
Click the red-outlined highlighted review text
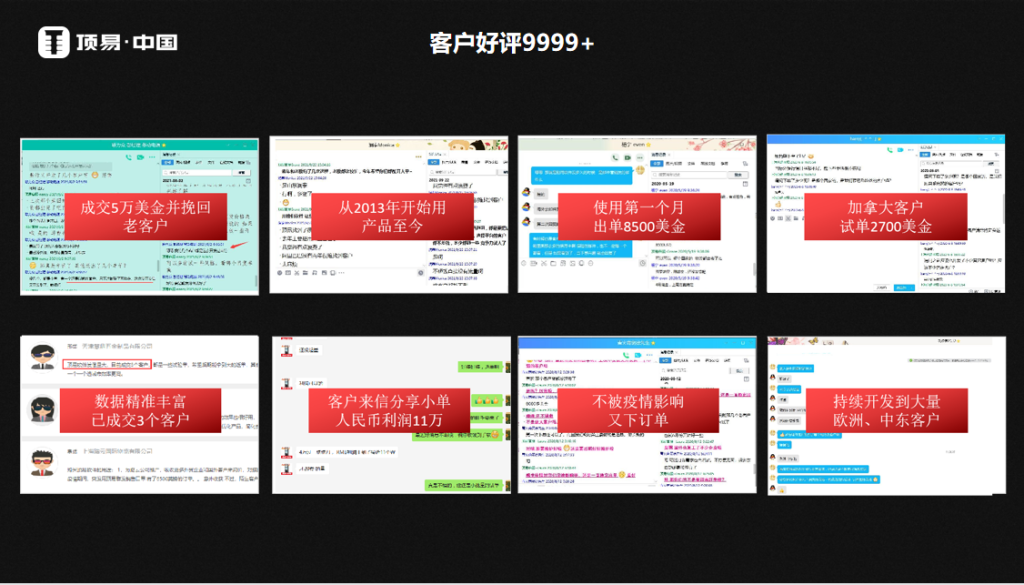(x=107, y=364)
